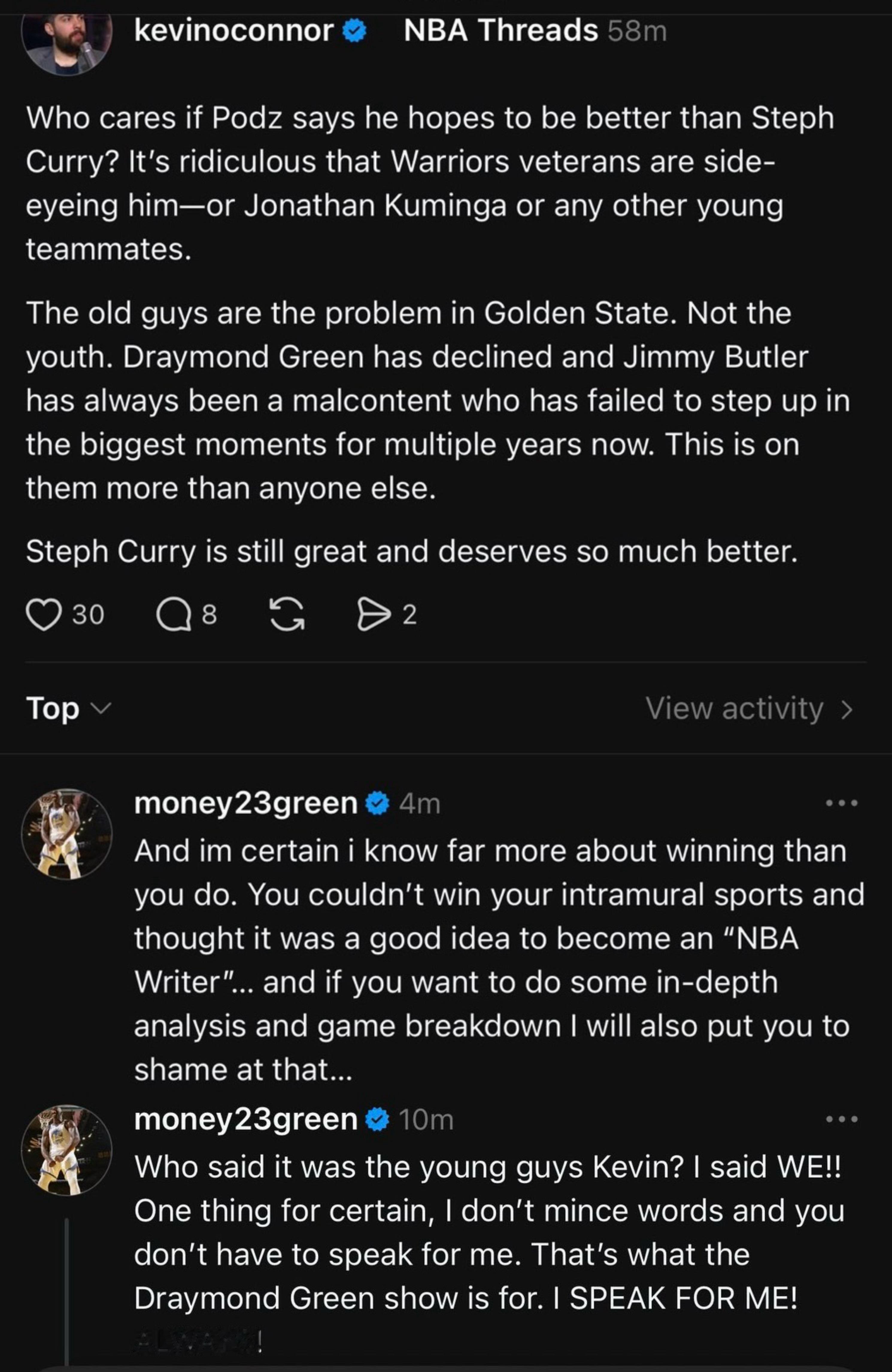Image resolution: width=892 pixels, height=1372 pixels.
Task: View money23green's avatar on the 10m reply
Action: [x=67, y=1150]
